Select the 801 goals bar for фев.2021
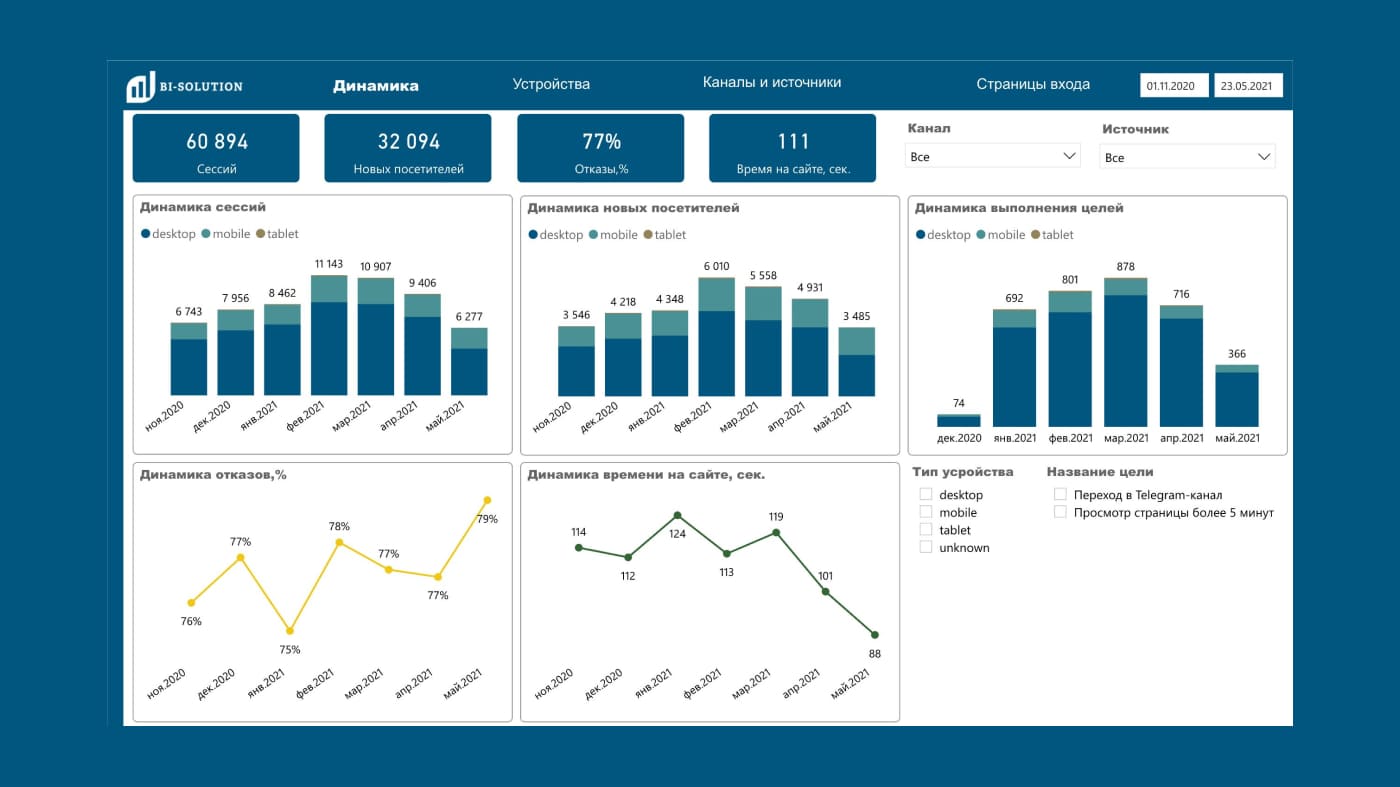 pyautogui.click(x=1070, y=359)
